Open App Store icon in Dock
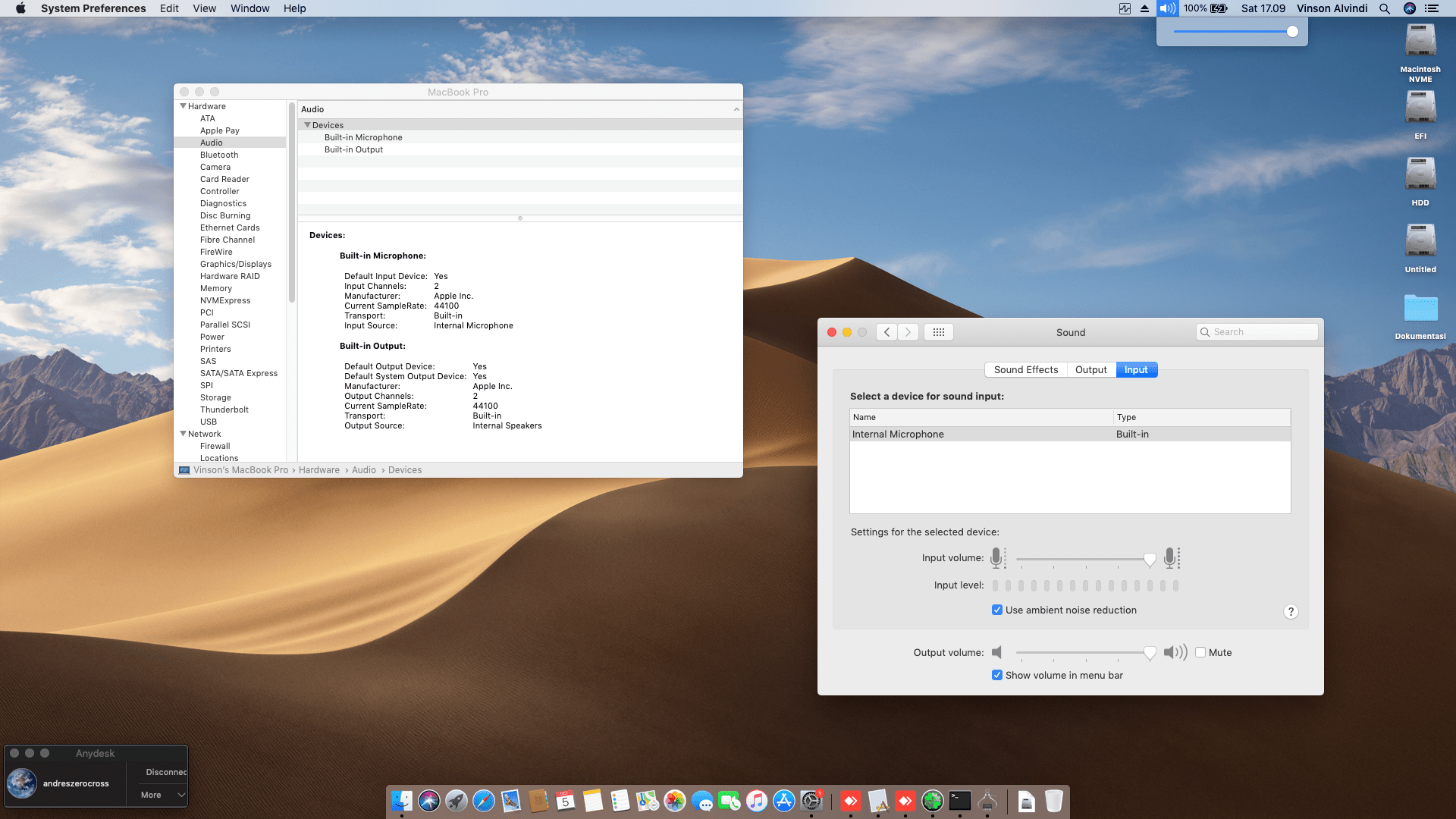The width and height of the screenshot is (1456, 819). coord(784,801)
